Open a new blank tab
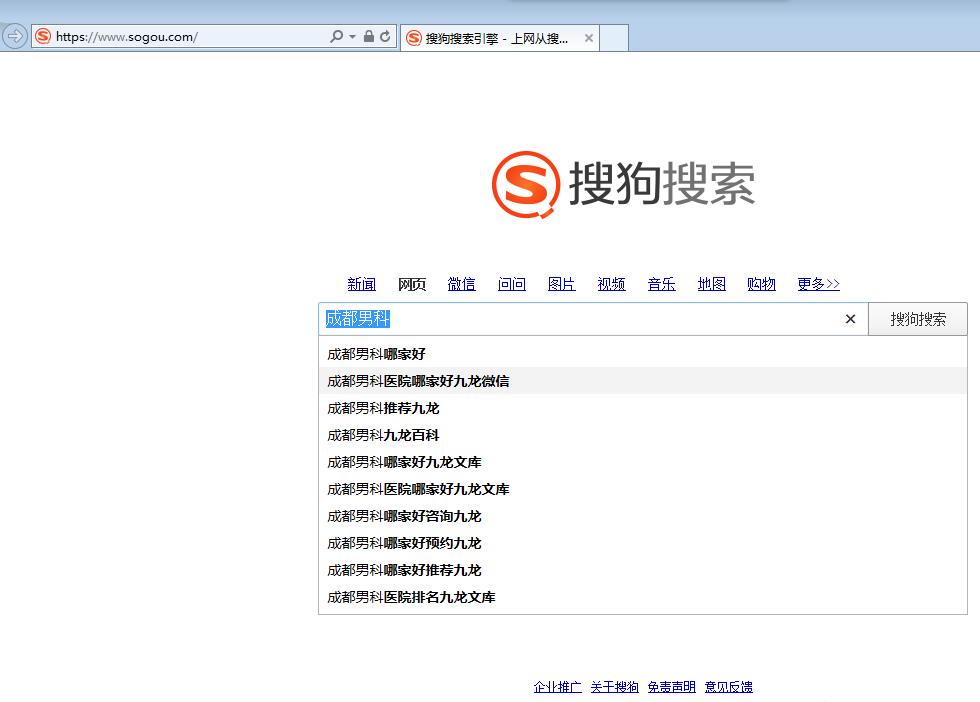 click(x=614, y=38)
